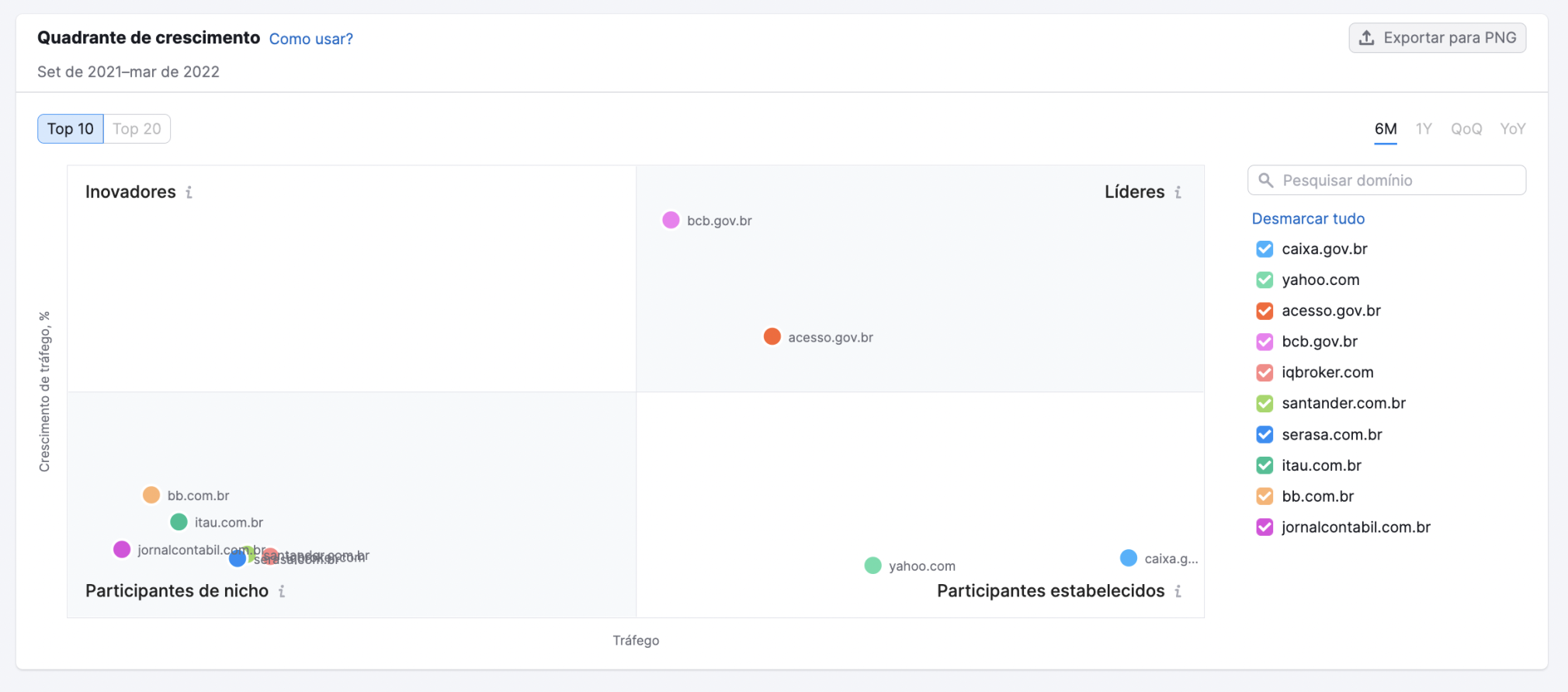This screenshot has height=692, width=1568.
Task: Click the info icon next to Inovadores
Action: (189, 192)
